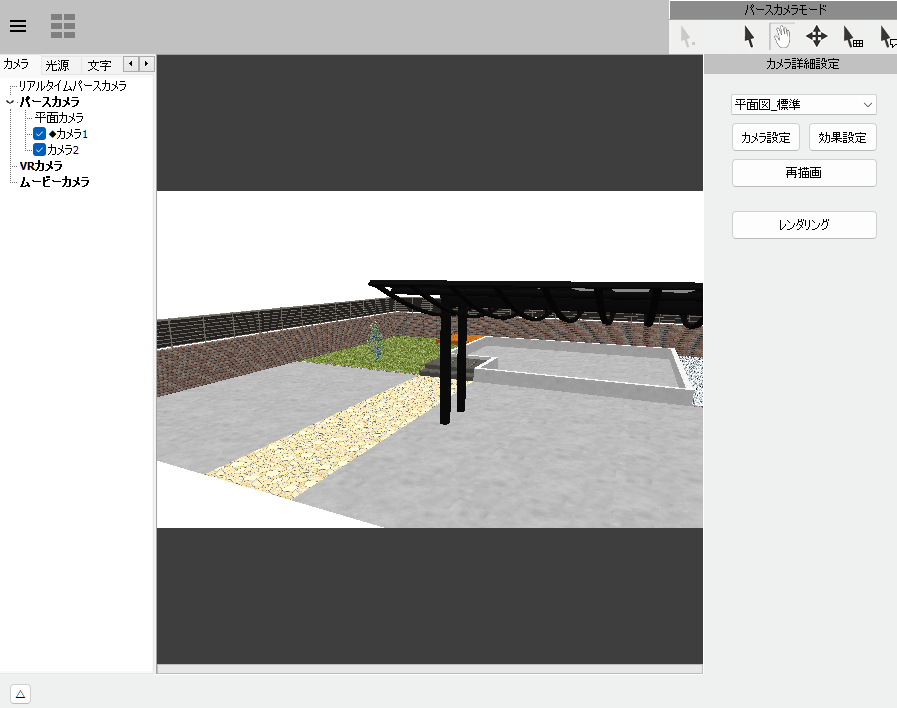The image size is (897, 708).
Task: Click the triangle icon at bottom left
Action: [x=20, y=694]
